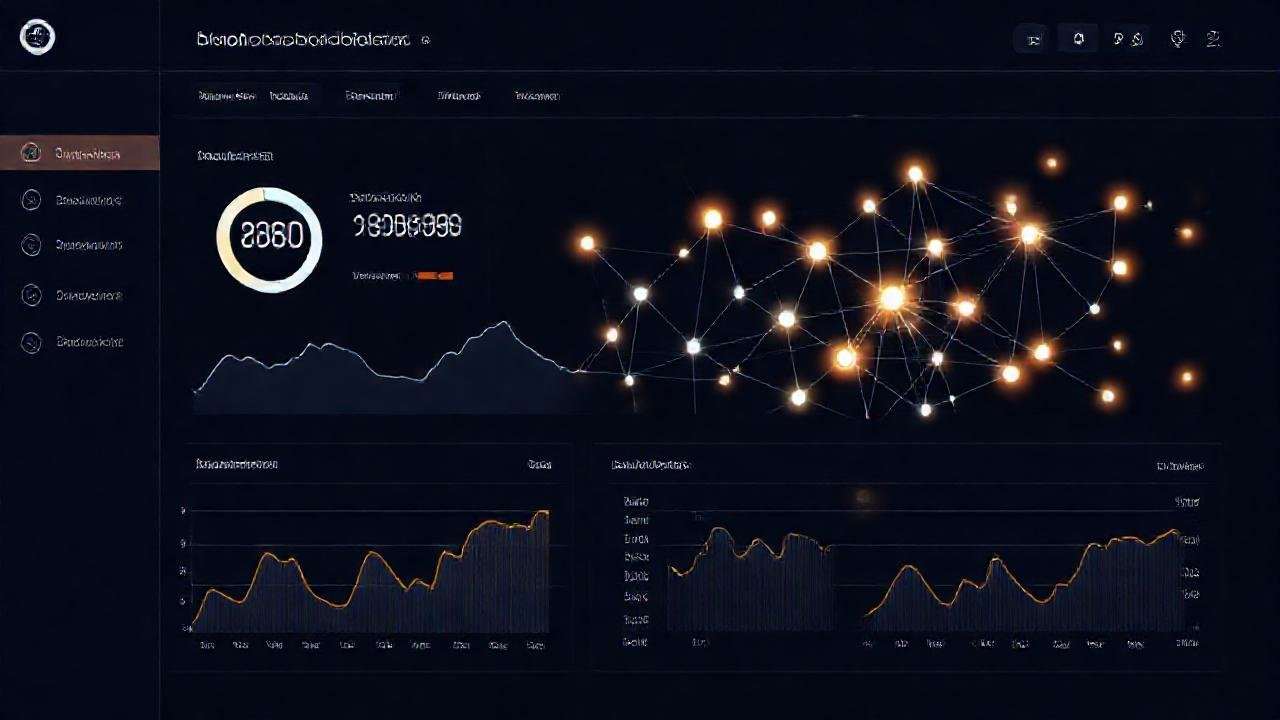Click the fourth icon in the top-right toolbar

point(1178,40)
